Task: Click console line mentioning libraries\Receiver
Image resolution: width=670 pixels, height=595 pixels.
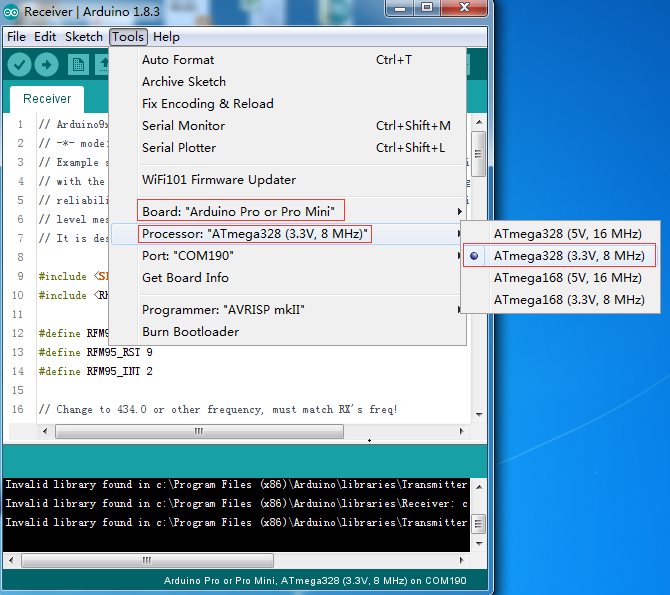Action: pyautogui.click(x=236, y=504)
